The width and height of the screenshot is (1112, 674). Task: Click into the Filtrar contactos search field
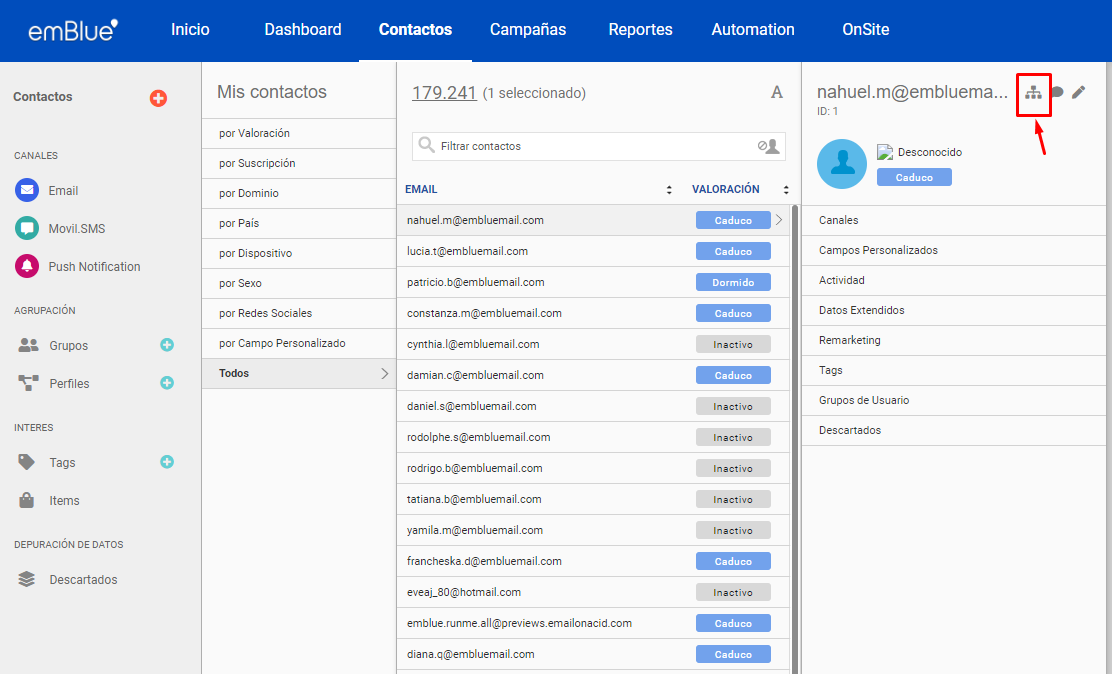click(x=590, y=146)
